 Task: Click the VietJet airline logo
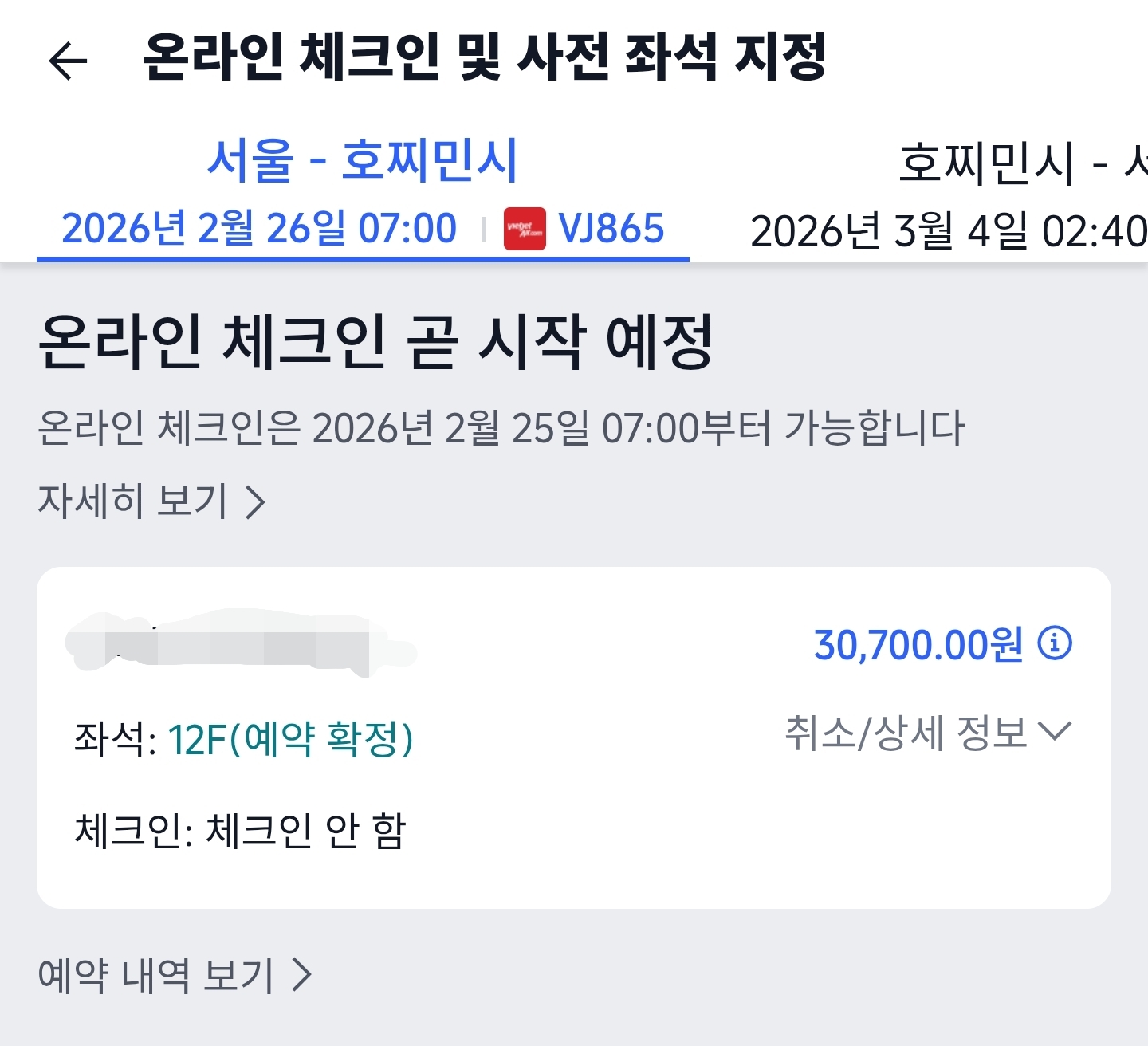525,229
